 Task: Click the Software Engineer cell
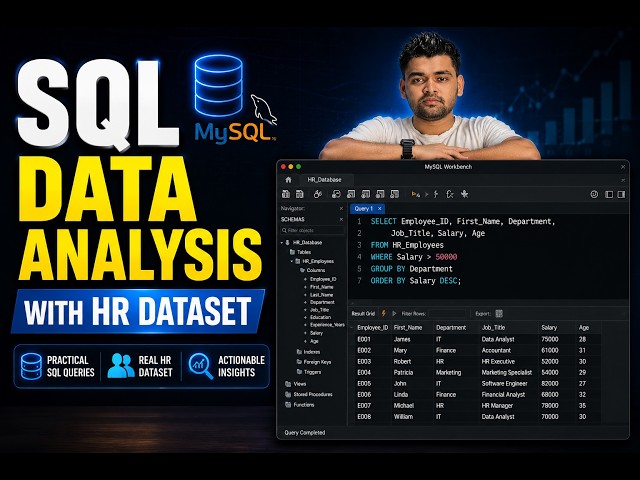tap(504, 384)
